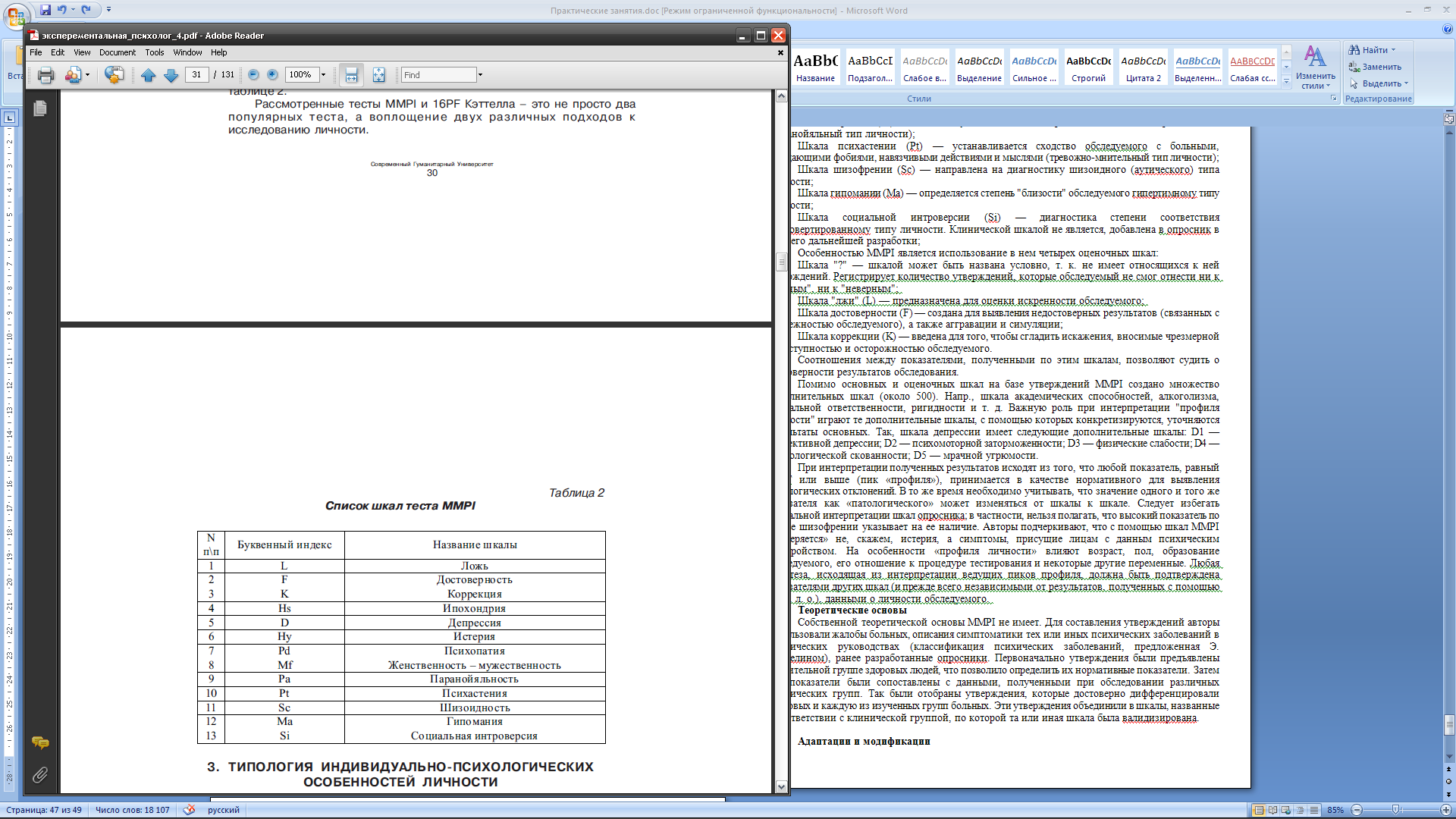The height and width of the screenshot is (819, 1456).
Task: Click Заменить in Word editing group
Action: point(1375,67)
